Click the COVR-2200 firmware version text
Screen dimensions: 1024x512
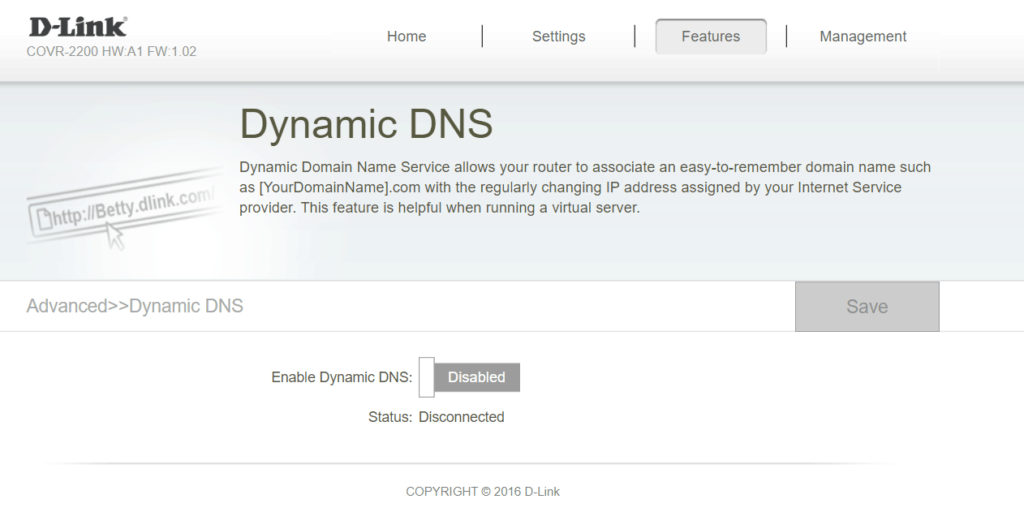(x=111, y=51)
